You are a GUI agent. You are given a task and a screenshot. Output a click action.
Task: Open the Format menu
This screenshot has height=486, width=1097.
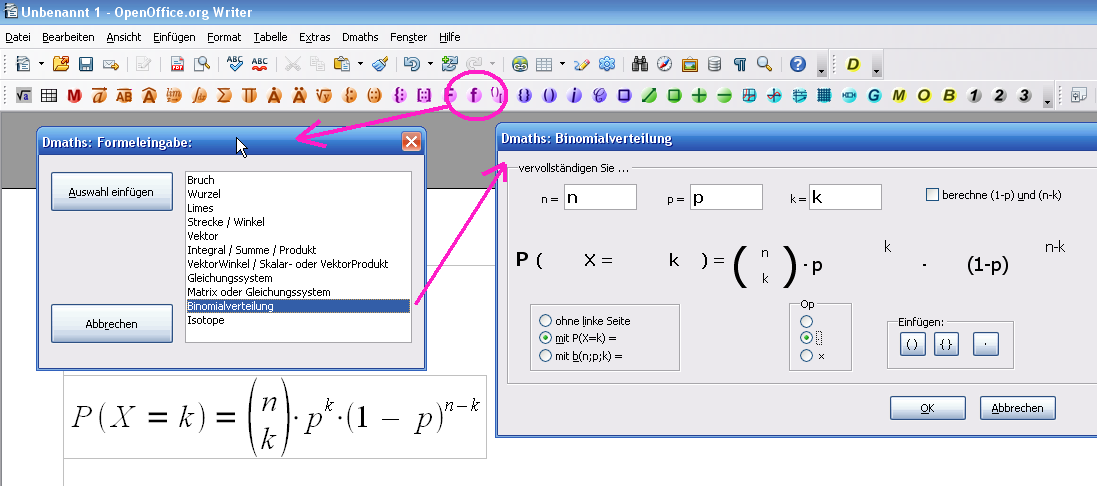[224, 37]
